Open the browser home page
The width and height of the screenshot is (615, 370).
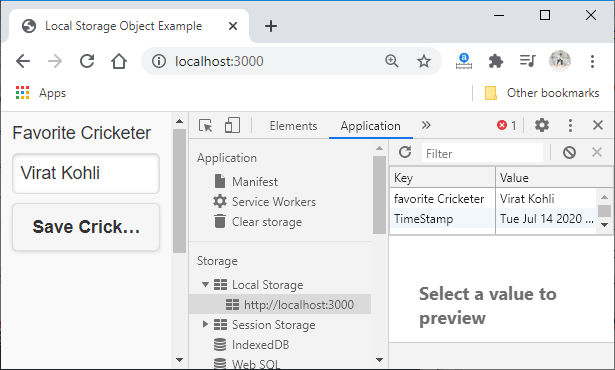point(118,61)
